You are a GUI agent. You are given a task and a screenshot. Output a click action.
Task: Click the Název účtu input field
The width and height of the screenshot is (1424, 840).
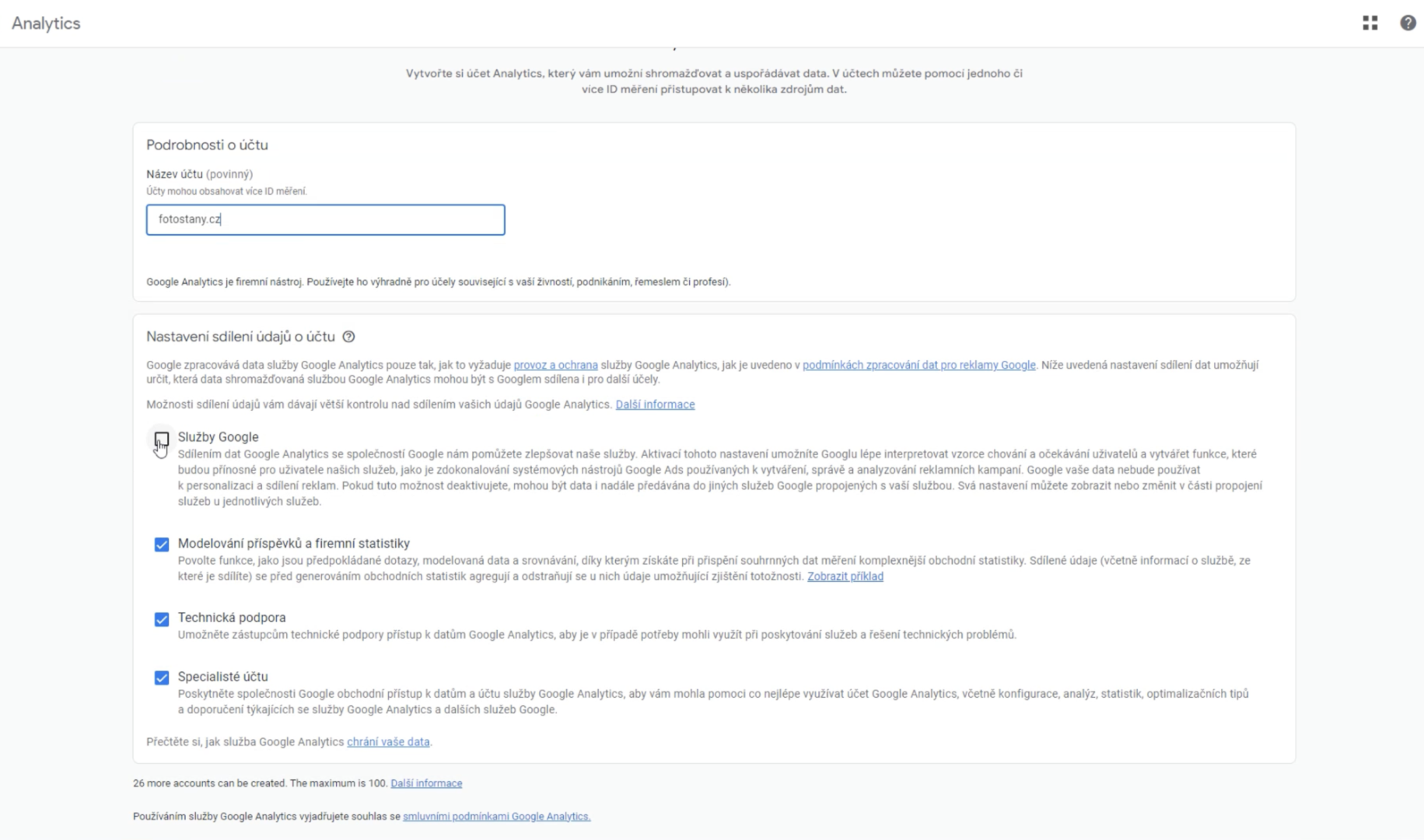tap(326, 219)
